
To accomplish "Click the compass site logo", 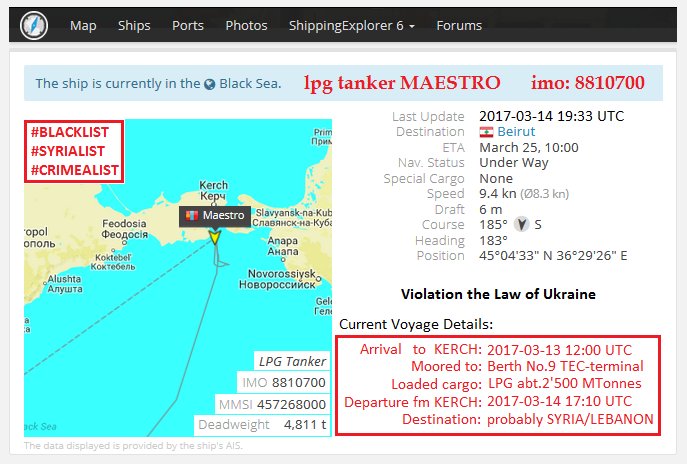I will (33, 24).
